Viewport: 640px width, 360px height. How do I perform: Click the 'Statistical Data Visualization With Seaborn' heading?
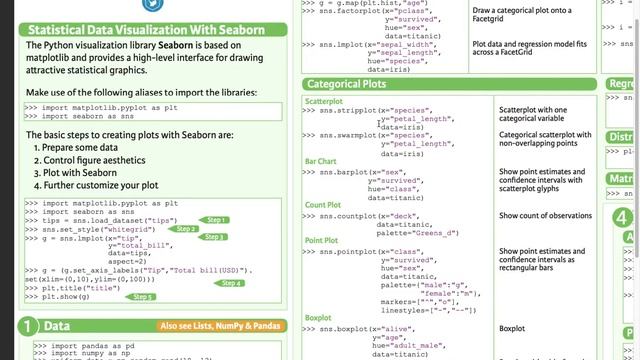(147, 30)
